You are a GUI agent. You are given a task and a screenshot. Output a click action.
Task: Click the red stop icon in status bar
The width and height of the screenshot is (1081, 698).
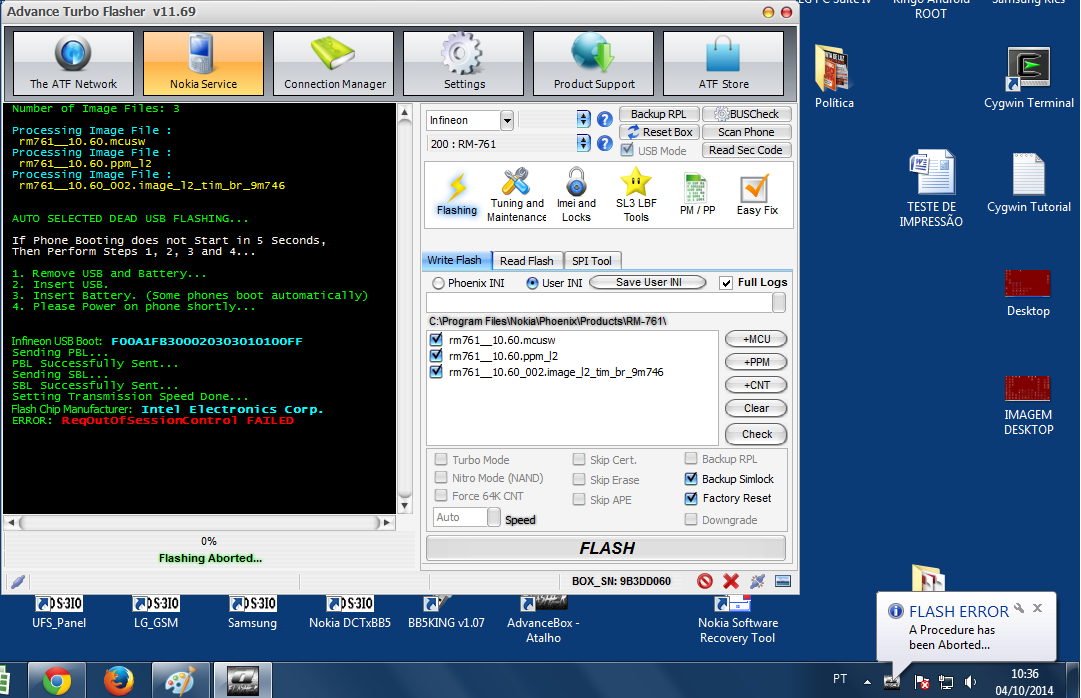coord(705,581)
